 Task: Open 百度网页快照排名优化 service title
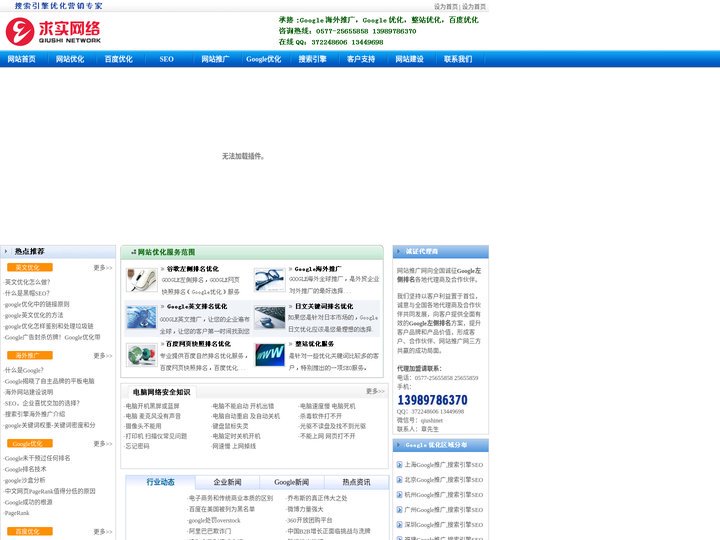coord(198,344)
